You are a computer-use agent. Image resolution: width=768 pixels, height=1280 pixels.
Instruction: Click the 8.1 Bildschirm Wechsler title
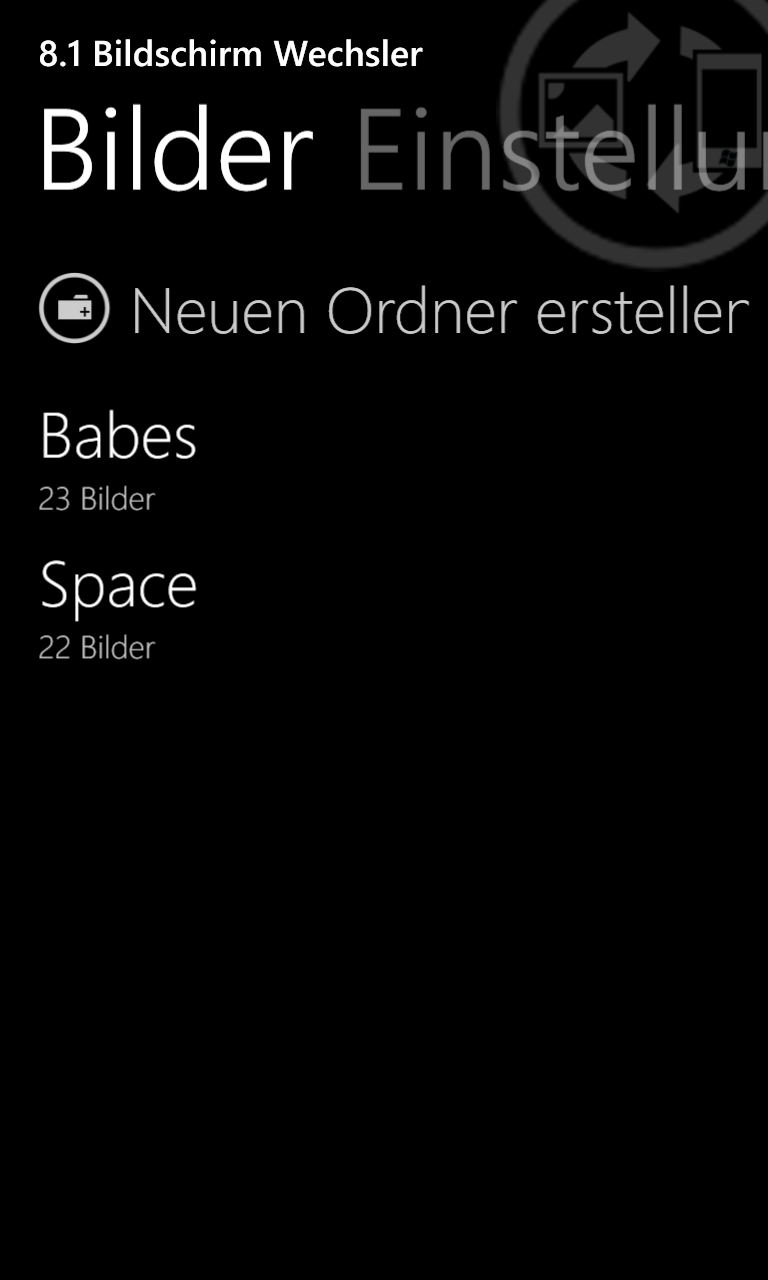pos(231,54)
